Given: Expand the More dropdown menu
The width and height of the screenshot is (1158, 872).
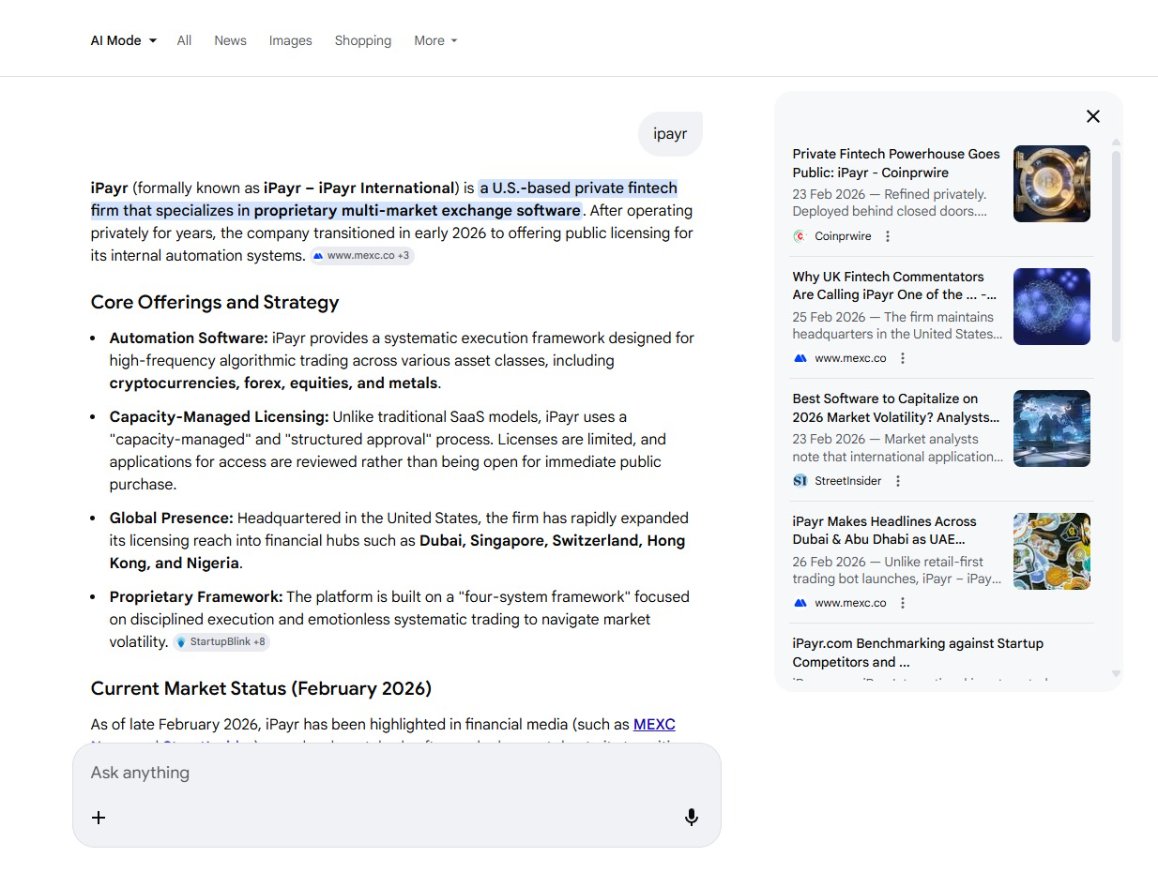Looking at the screenshot, I should click(x=436, y=41).
